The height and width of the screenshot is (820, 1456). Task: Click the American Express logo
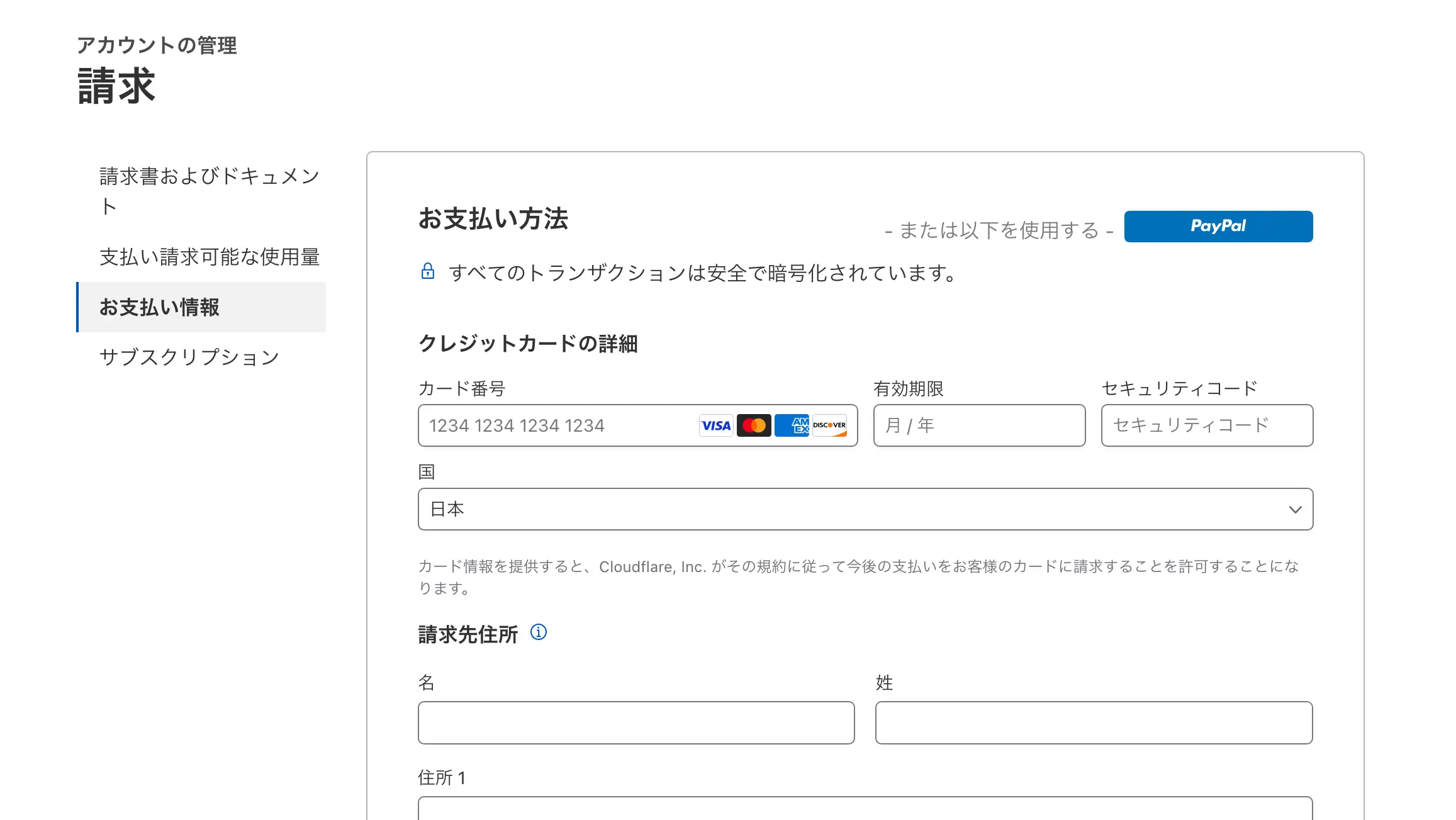[x=792, y=426]
